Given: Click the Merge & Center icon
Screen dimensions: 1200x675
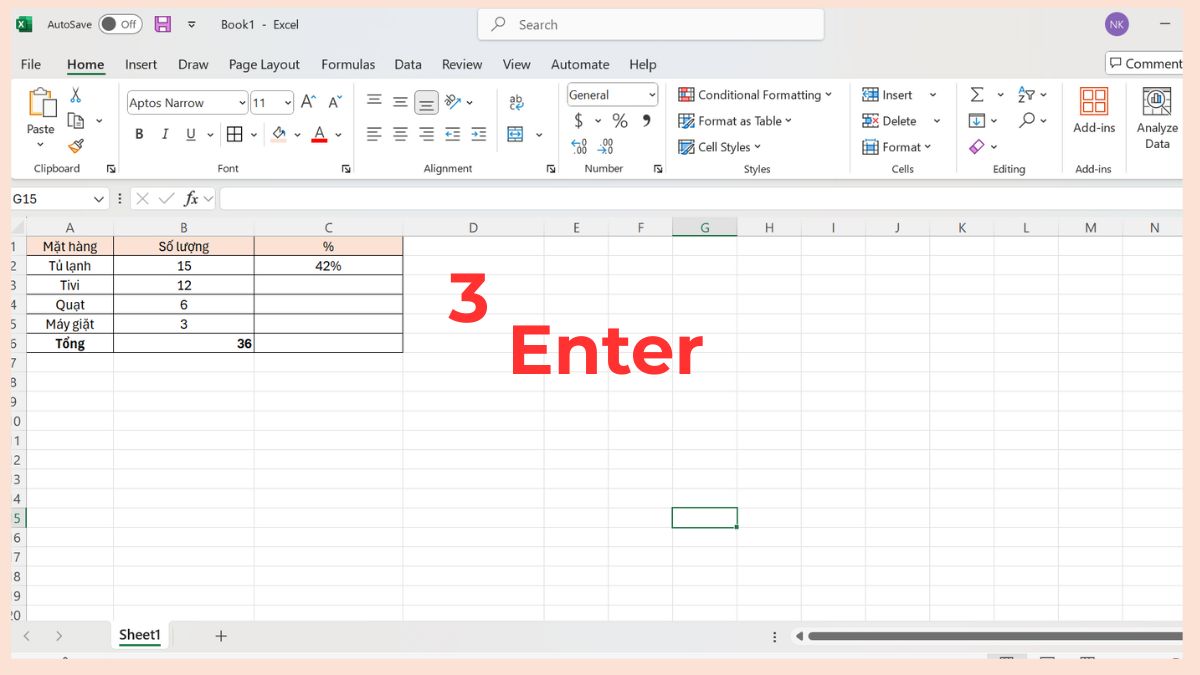Looking at the screenshot, I should click(x=515, y=135).
